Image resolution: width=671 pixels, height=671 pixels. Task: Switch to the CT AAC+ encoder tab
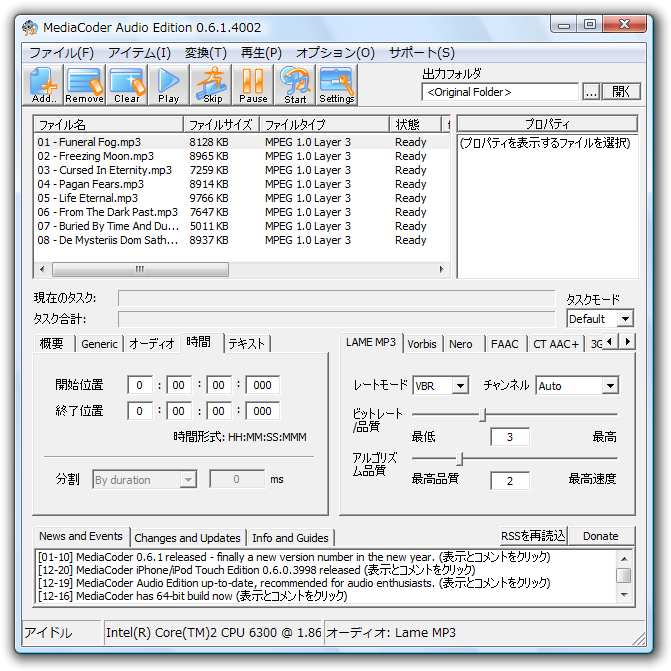coord(555,344)
